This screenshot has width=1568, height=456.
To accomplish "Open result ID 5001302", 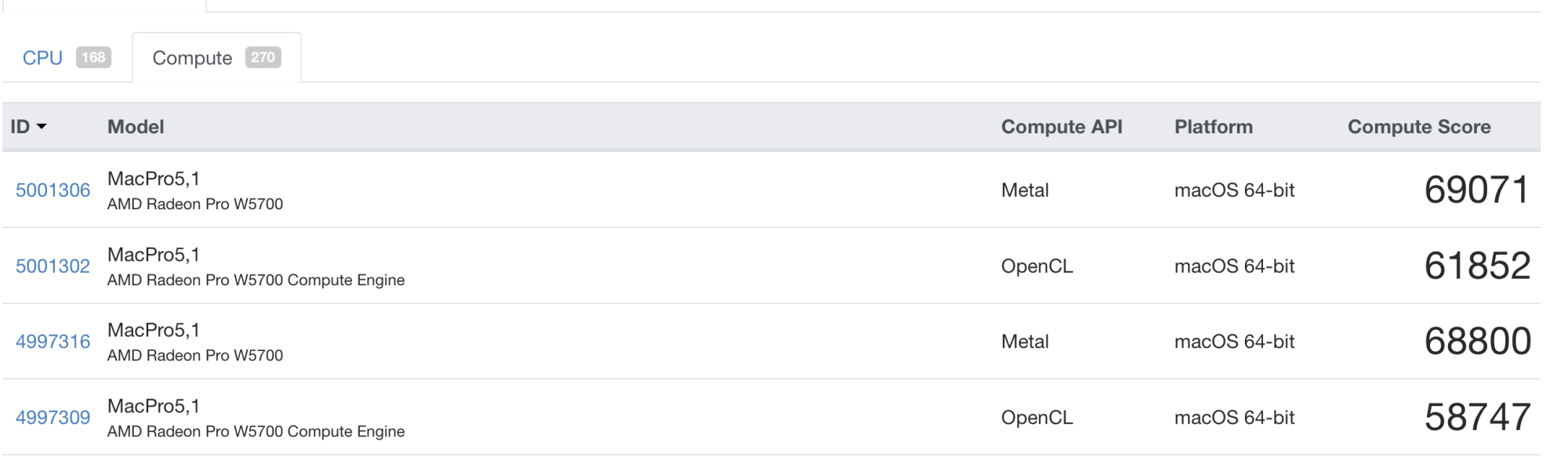I will pyautogui.click(x=53, y=266).
